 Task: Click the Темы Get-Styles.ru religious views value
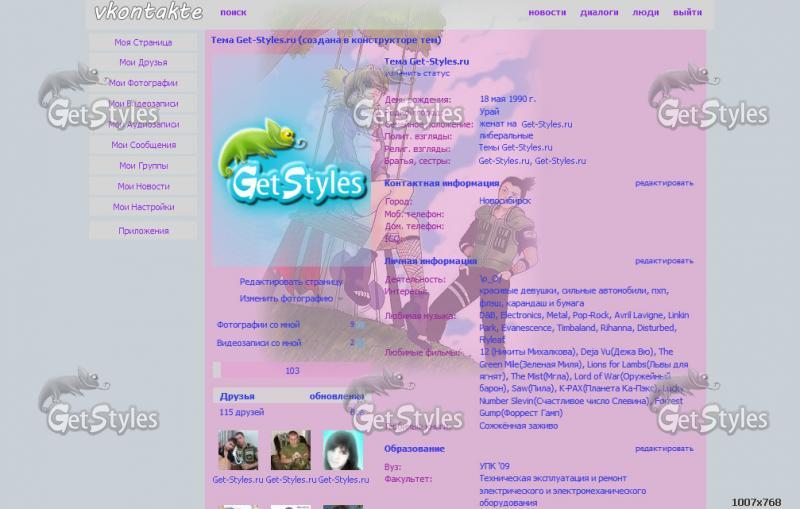516,147
